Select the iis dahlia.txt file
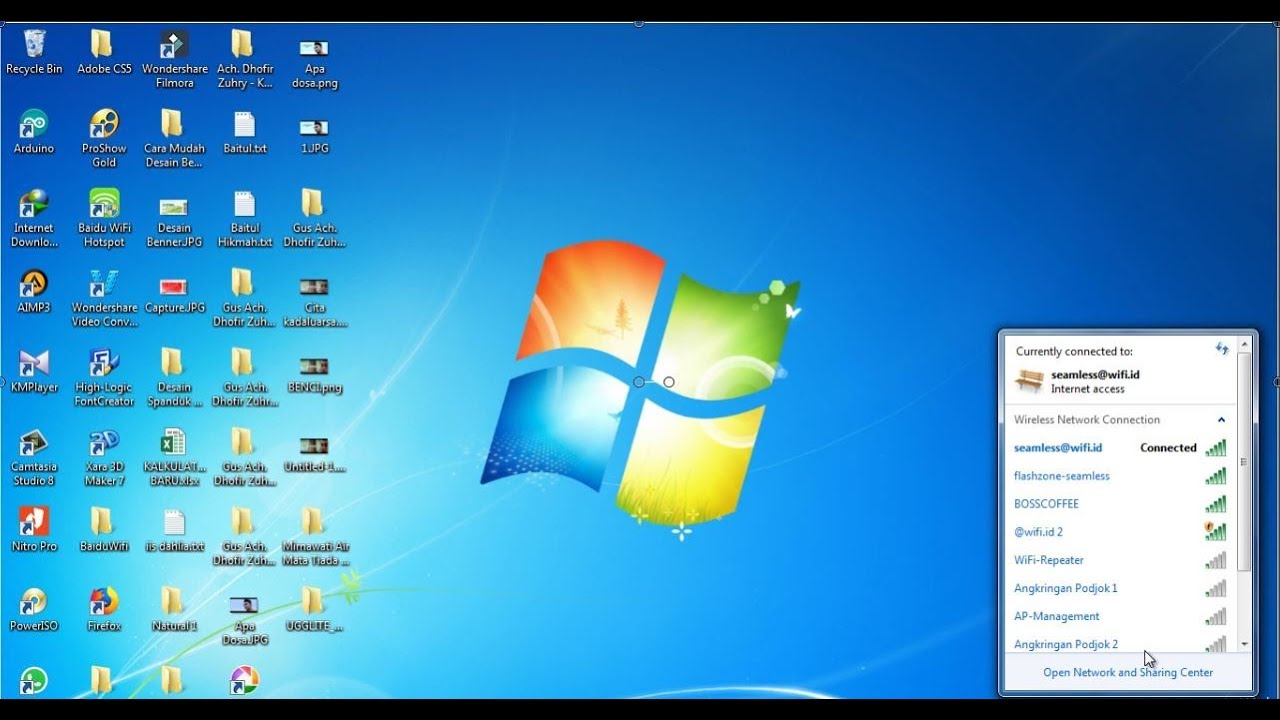 pos(174,530)
